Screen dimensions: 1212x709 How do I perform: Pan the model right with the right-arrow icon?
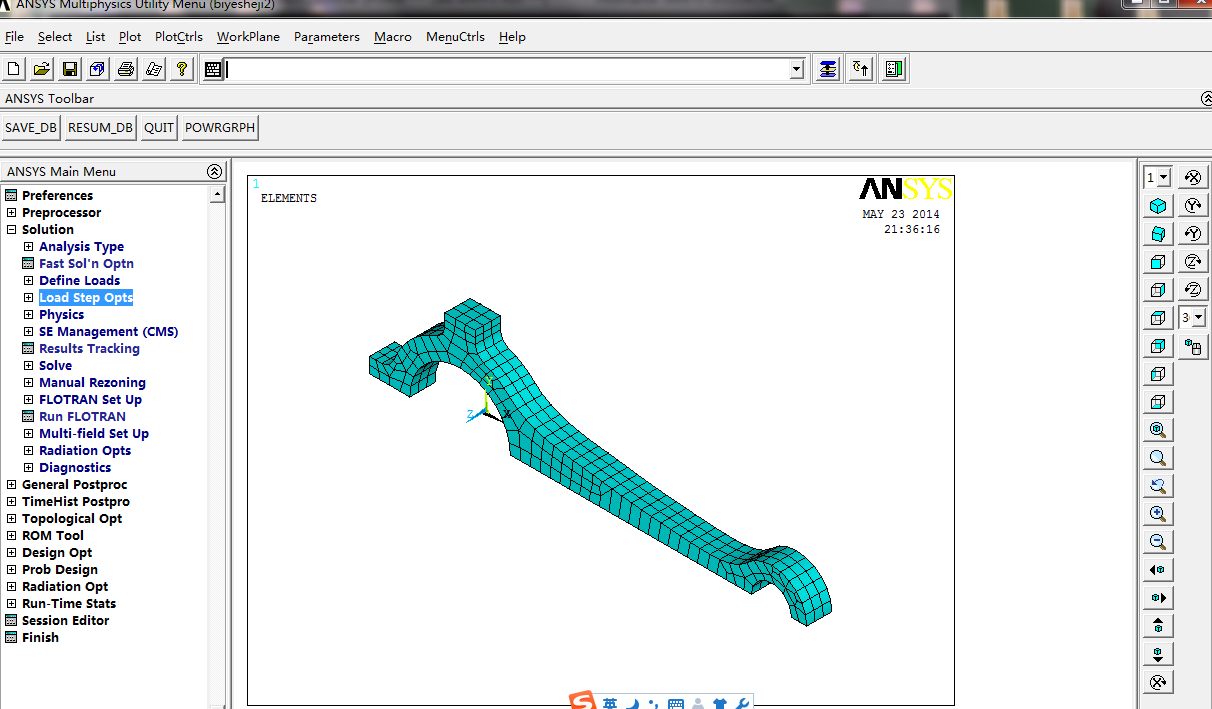1158,598
